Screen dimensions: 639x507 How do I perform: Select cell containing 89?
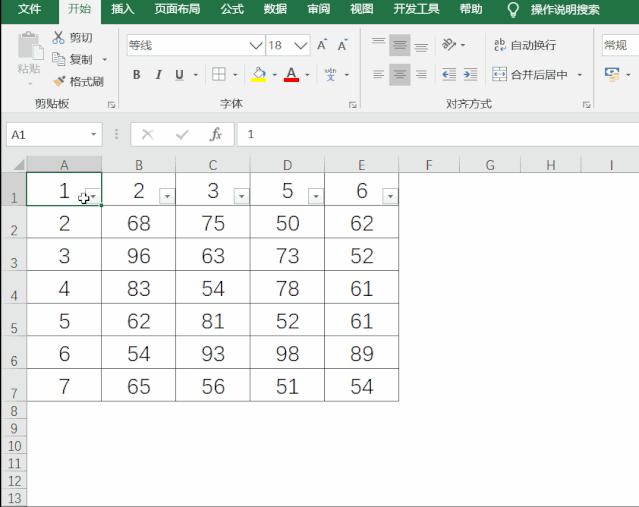(361, 353)
